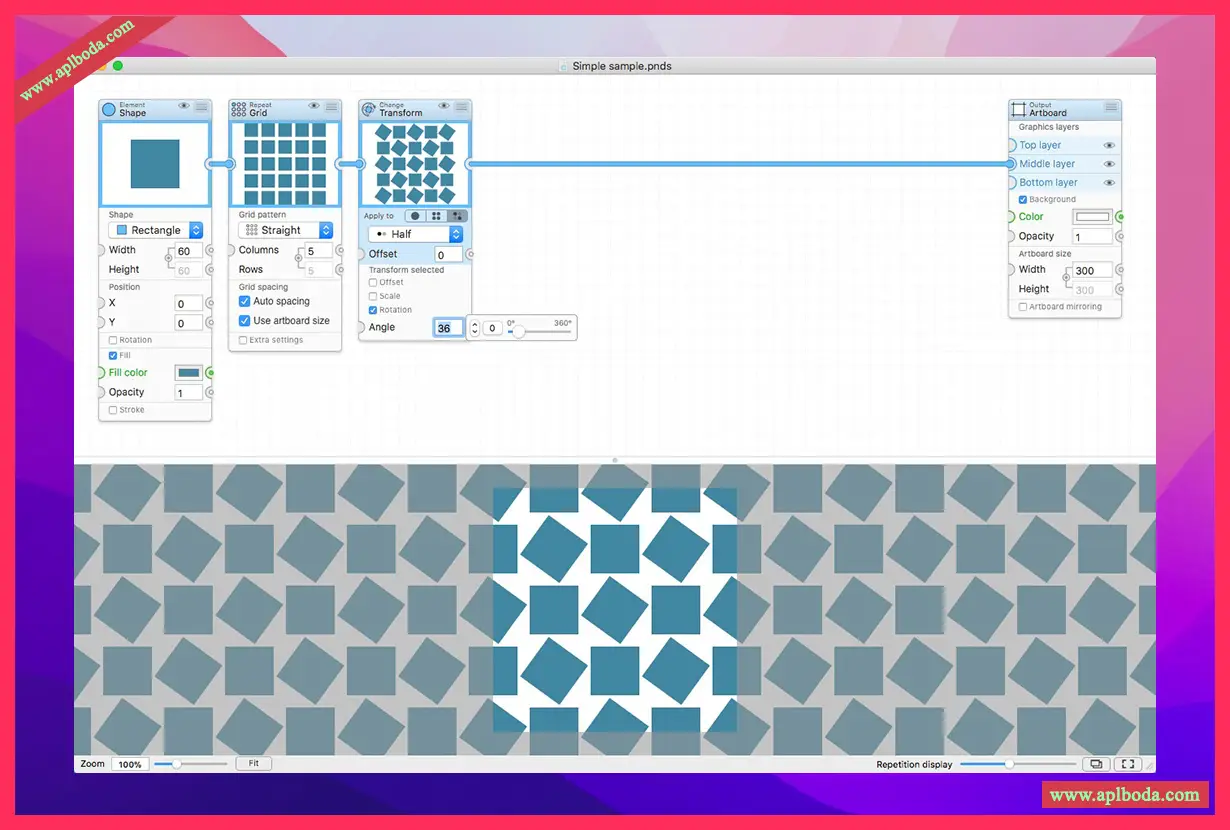Click the Angle value stepper arrows
Viewport: 1230px width, 830px height.
475,328
